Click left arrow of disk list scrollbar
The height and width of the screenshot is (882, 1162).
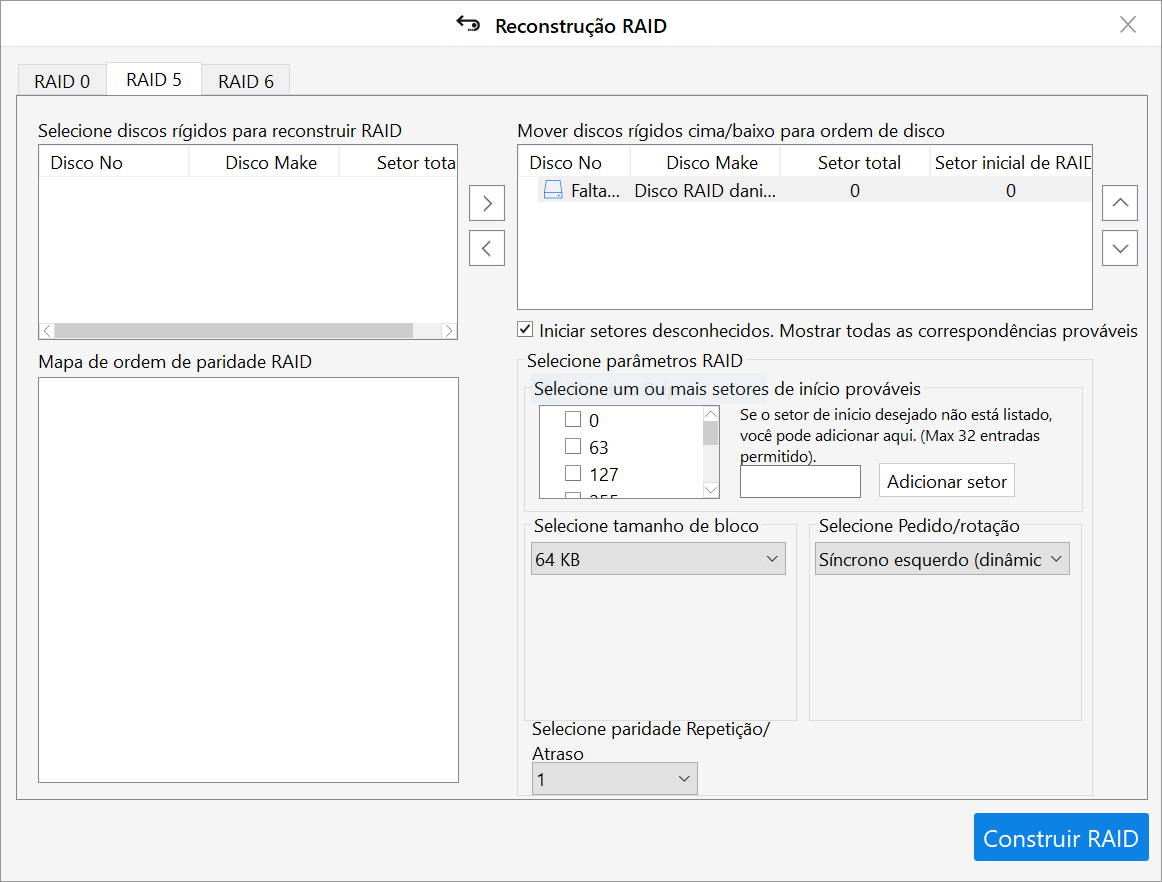click(47, 331)
